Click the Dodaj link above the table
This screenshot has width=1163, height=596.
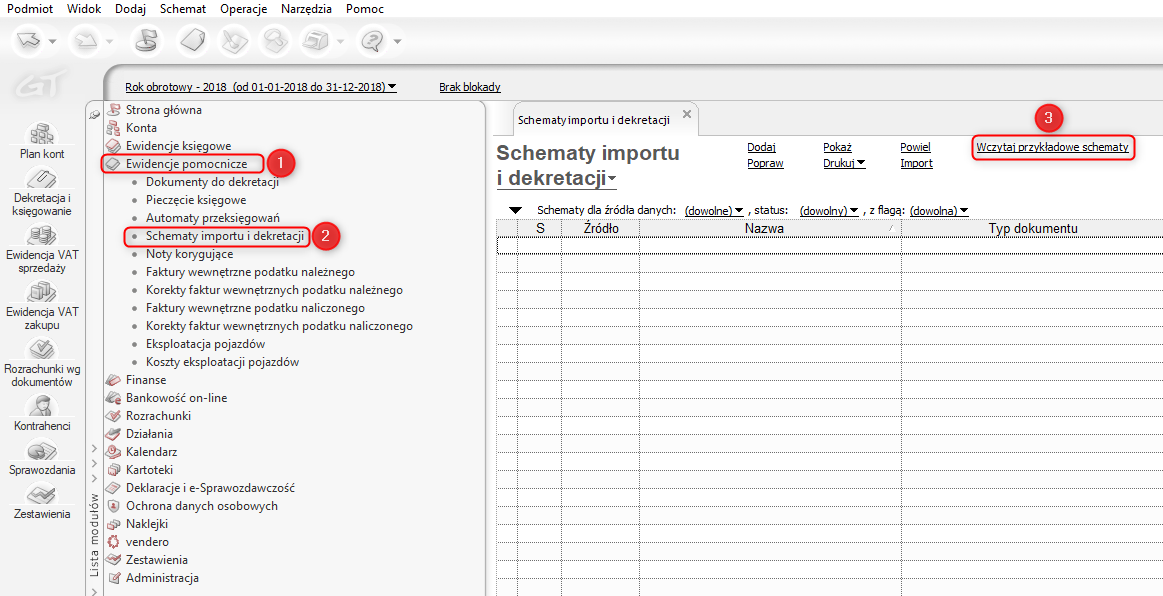click(x=761, y=147)
